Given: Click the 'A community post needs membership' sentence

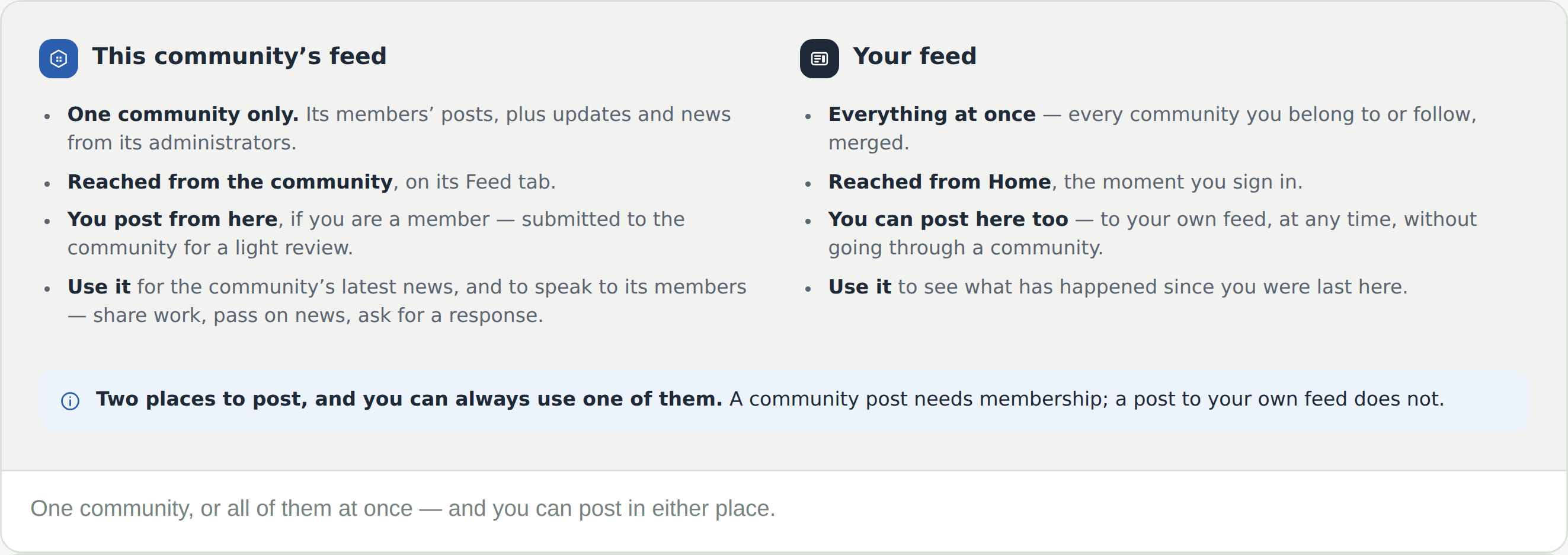Looking at the screenshot, I should click(1087, 398).
